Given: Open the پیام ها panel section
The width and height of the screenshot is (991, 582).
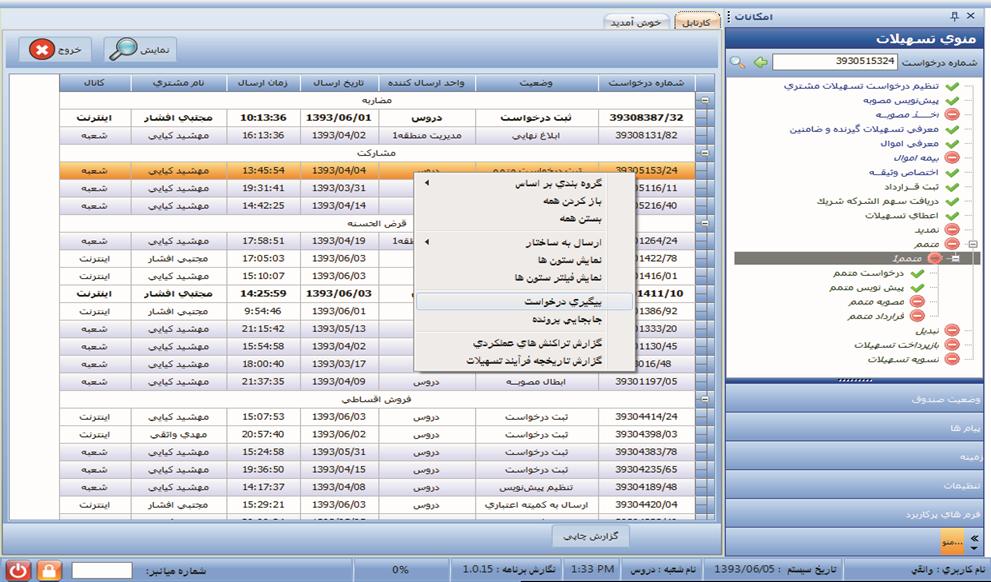Looking at the screenshot, I should [857, 427].
